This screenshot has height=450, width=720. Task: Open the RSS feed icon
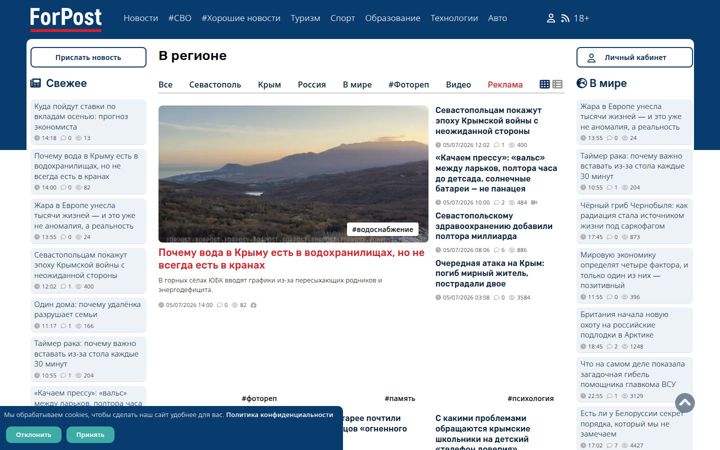(x=565, y=18)
